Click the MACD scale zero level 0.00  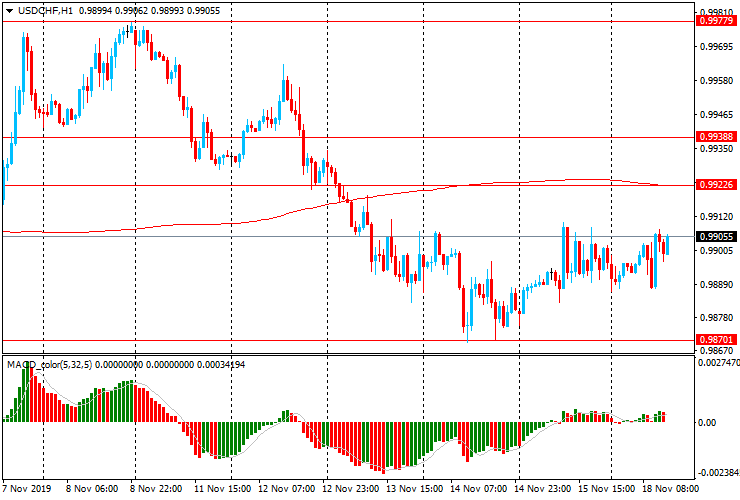point(708,422)
